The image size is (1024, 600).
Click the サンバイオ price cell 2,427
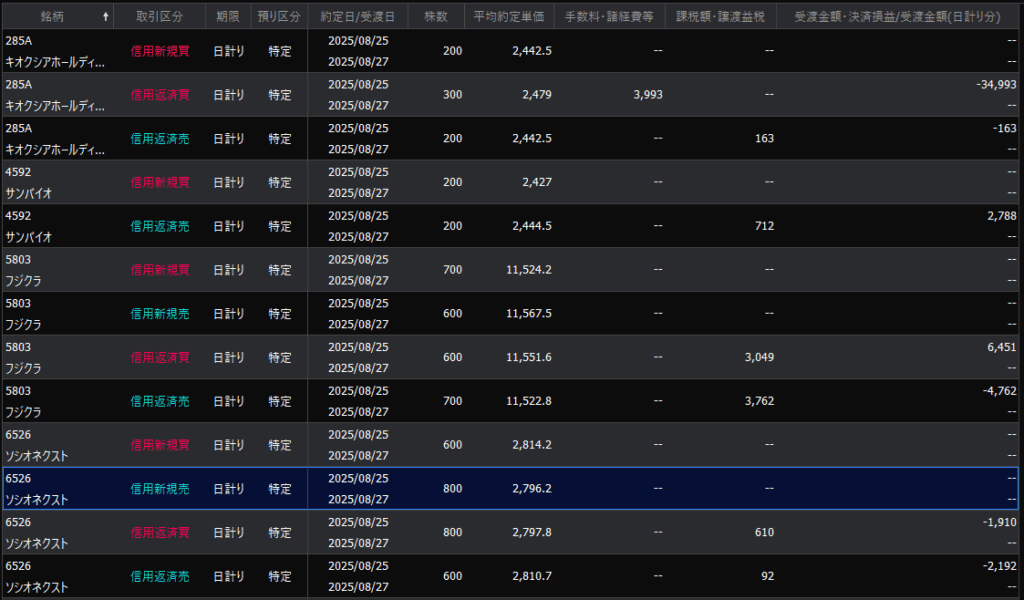pos(535,182)
